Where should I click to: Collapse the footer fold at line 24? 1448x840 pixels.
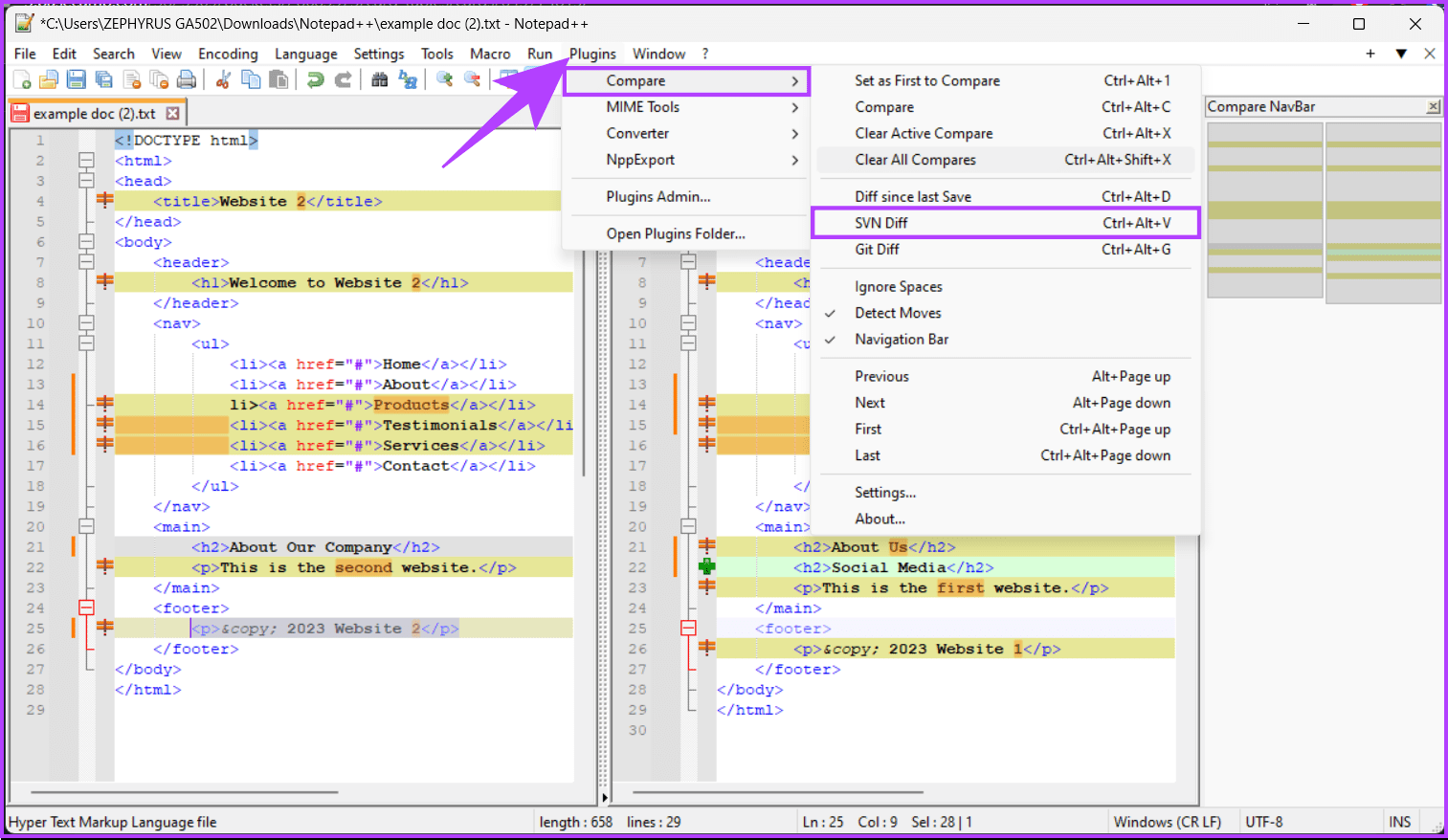[x=86, y=606]
